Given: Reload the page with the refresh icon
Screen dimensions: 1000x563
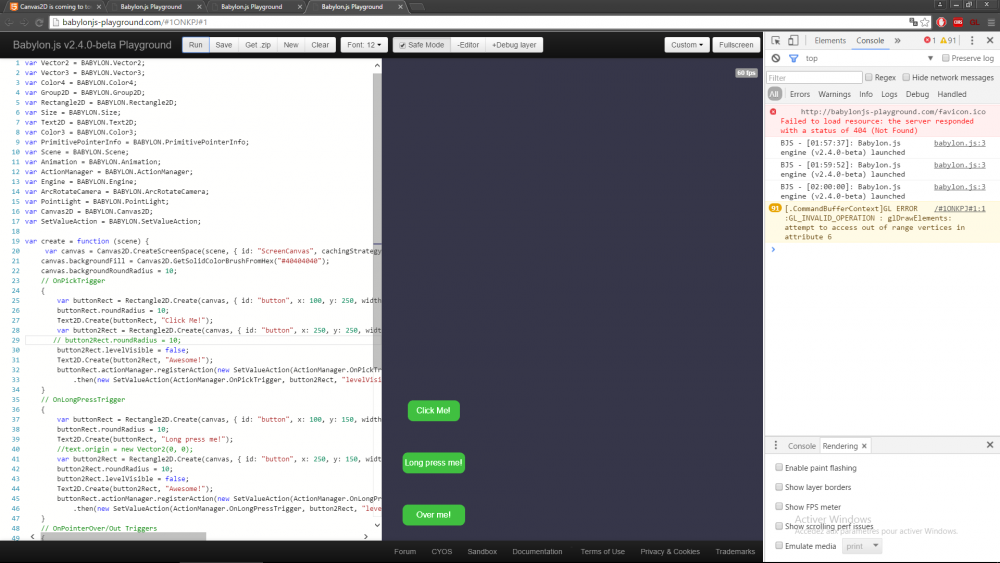Looking at the screenshot, I should click(x=39, y=22).
